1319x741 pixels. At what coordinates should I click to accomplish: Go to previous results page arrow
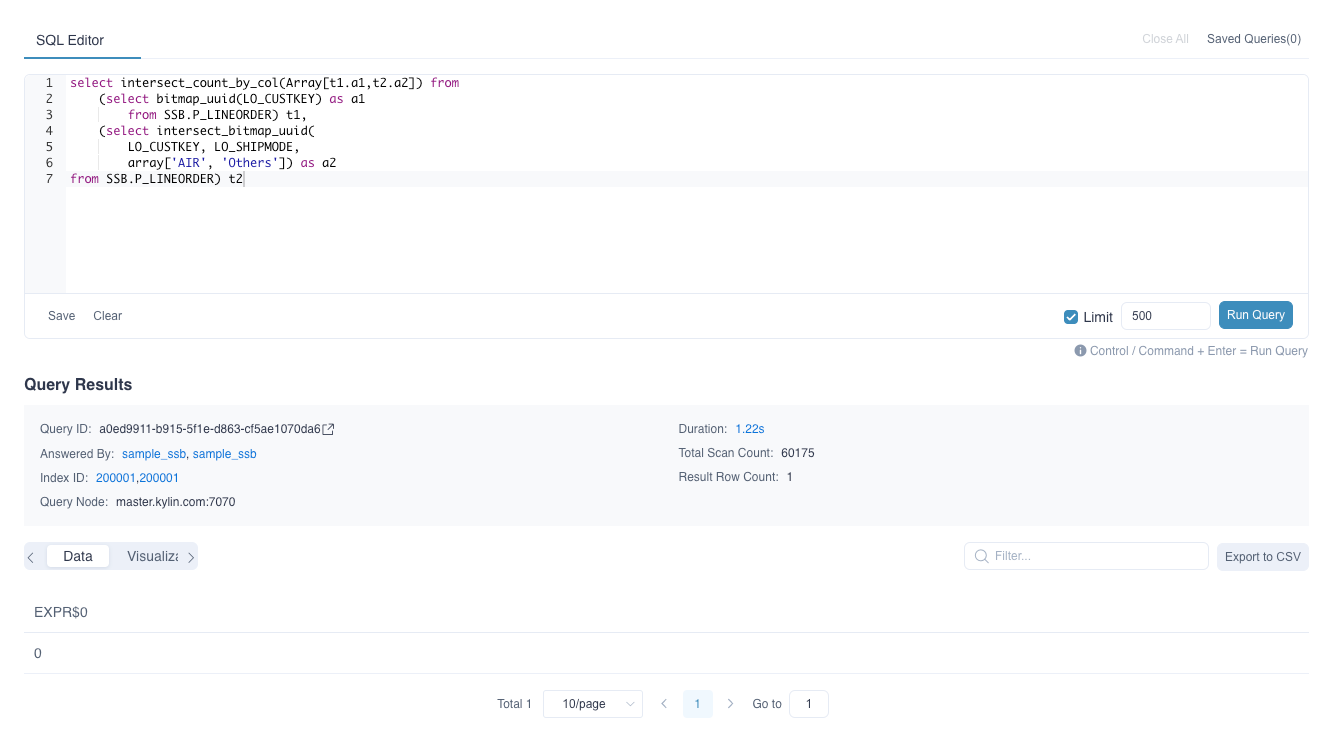(664, 704)
